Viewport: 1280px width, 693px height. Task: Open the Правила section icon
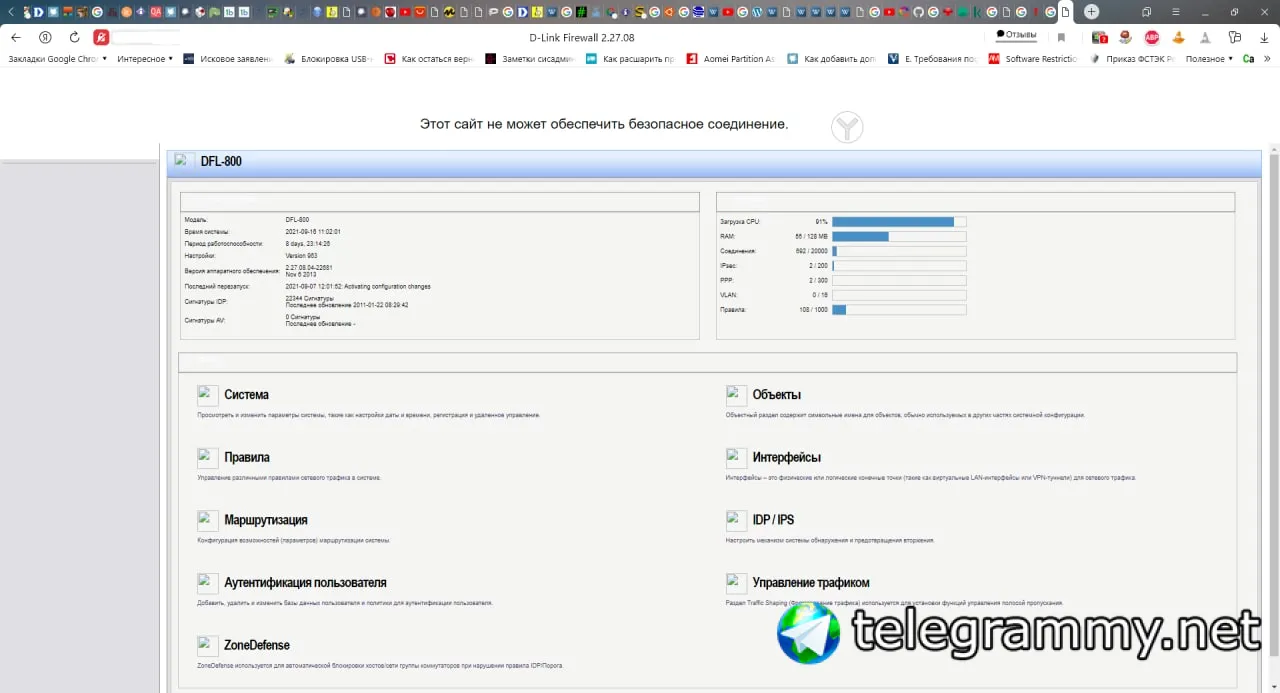click(x=208, y=458)
